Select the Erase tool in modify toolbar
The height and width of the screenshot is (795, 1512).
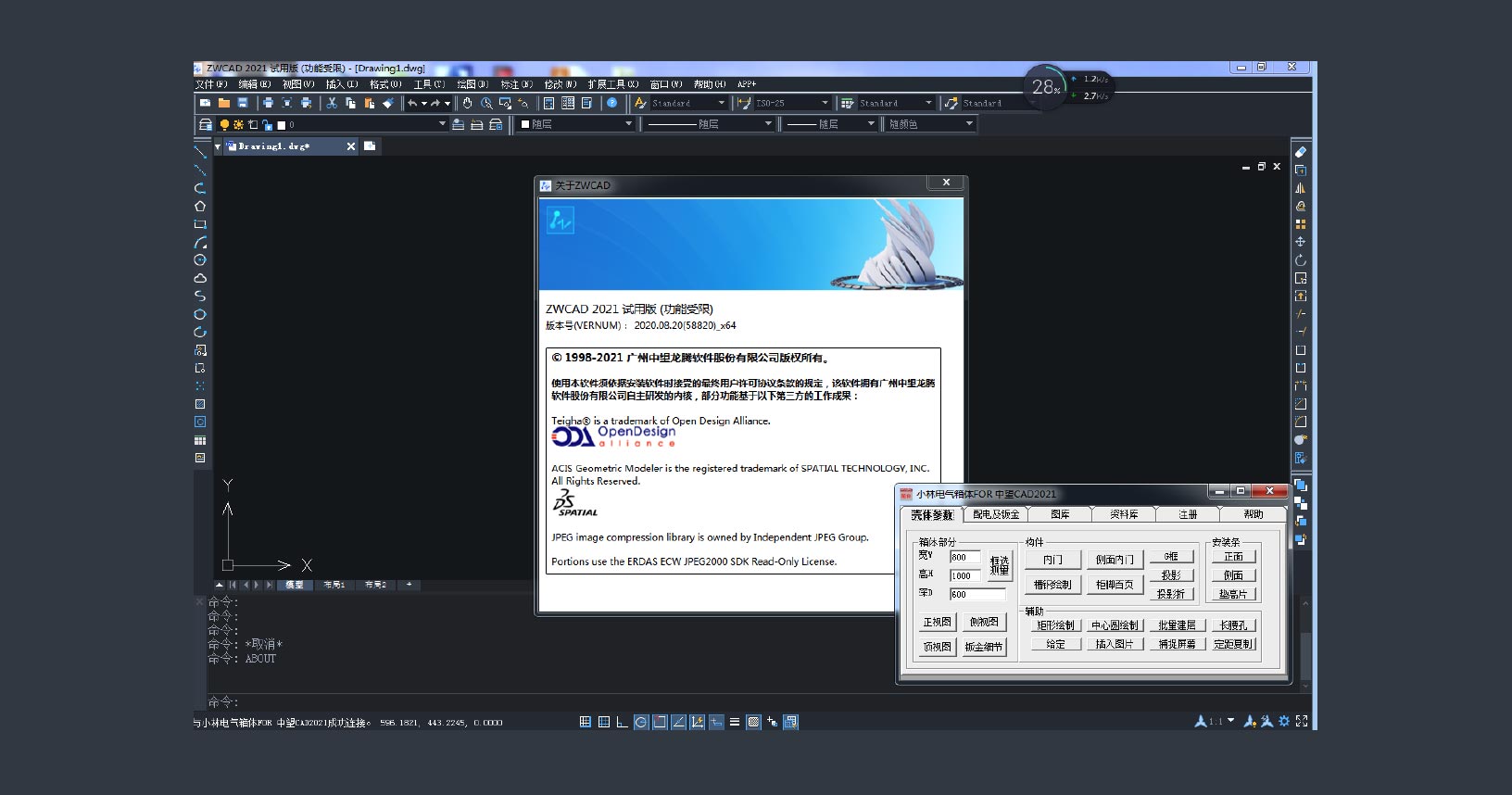[1301, 152]
